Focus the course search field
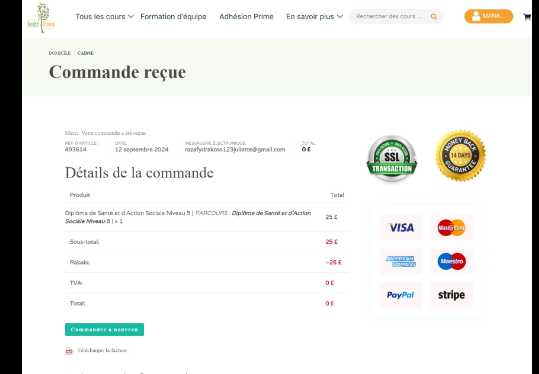Viewport: 539px width, 374px height. (388, 16)
